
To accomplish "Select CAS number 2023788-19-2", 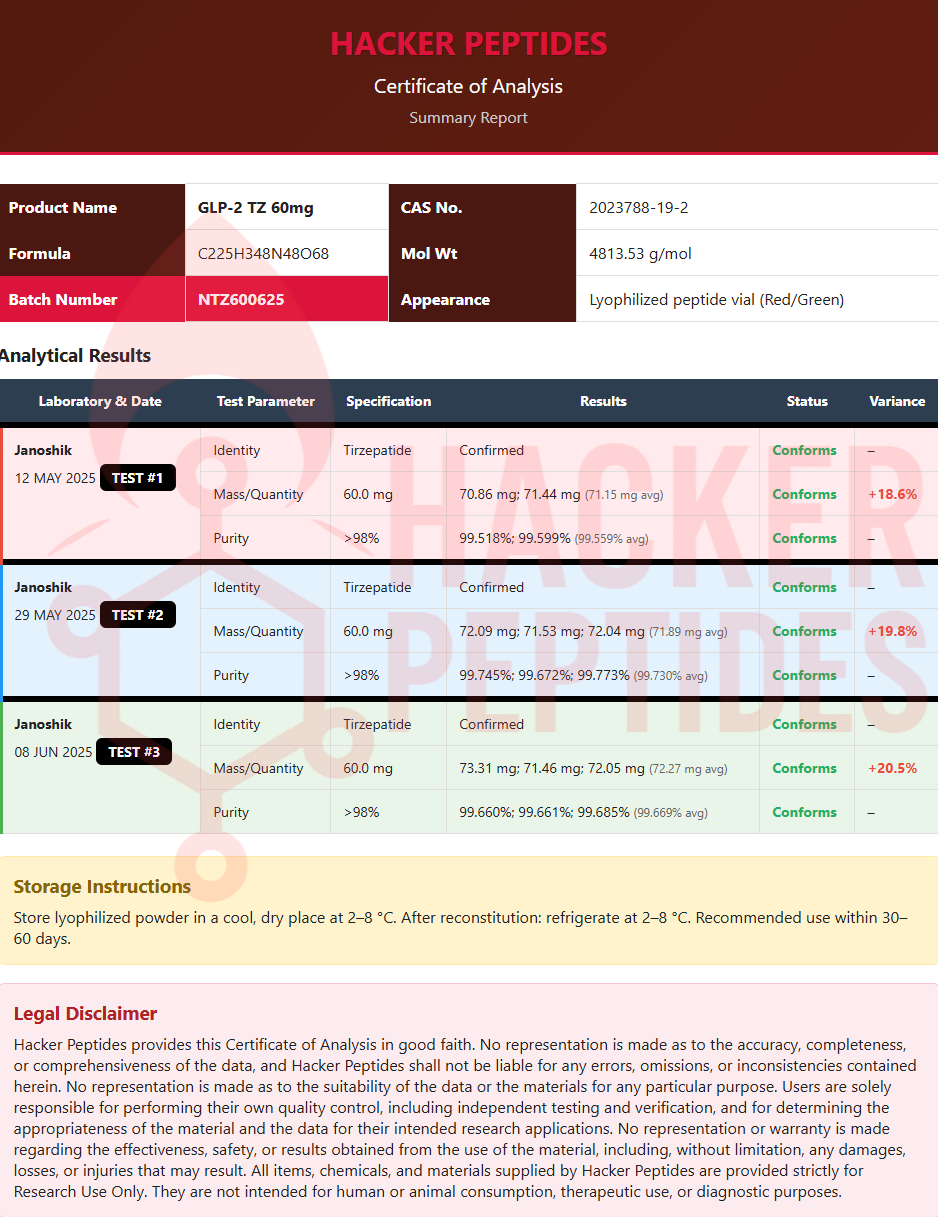I will tap(639, 208).
